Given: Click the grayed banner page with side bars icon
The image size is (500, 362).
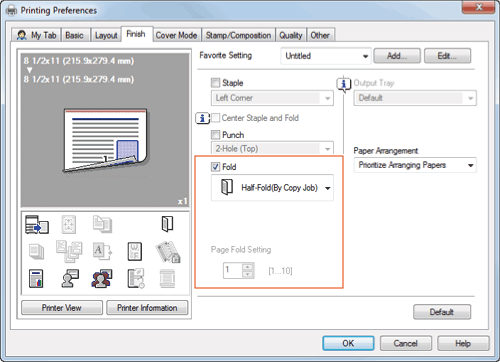Looking at the screenshot, I should point(167,278).
